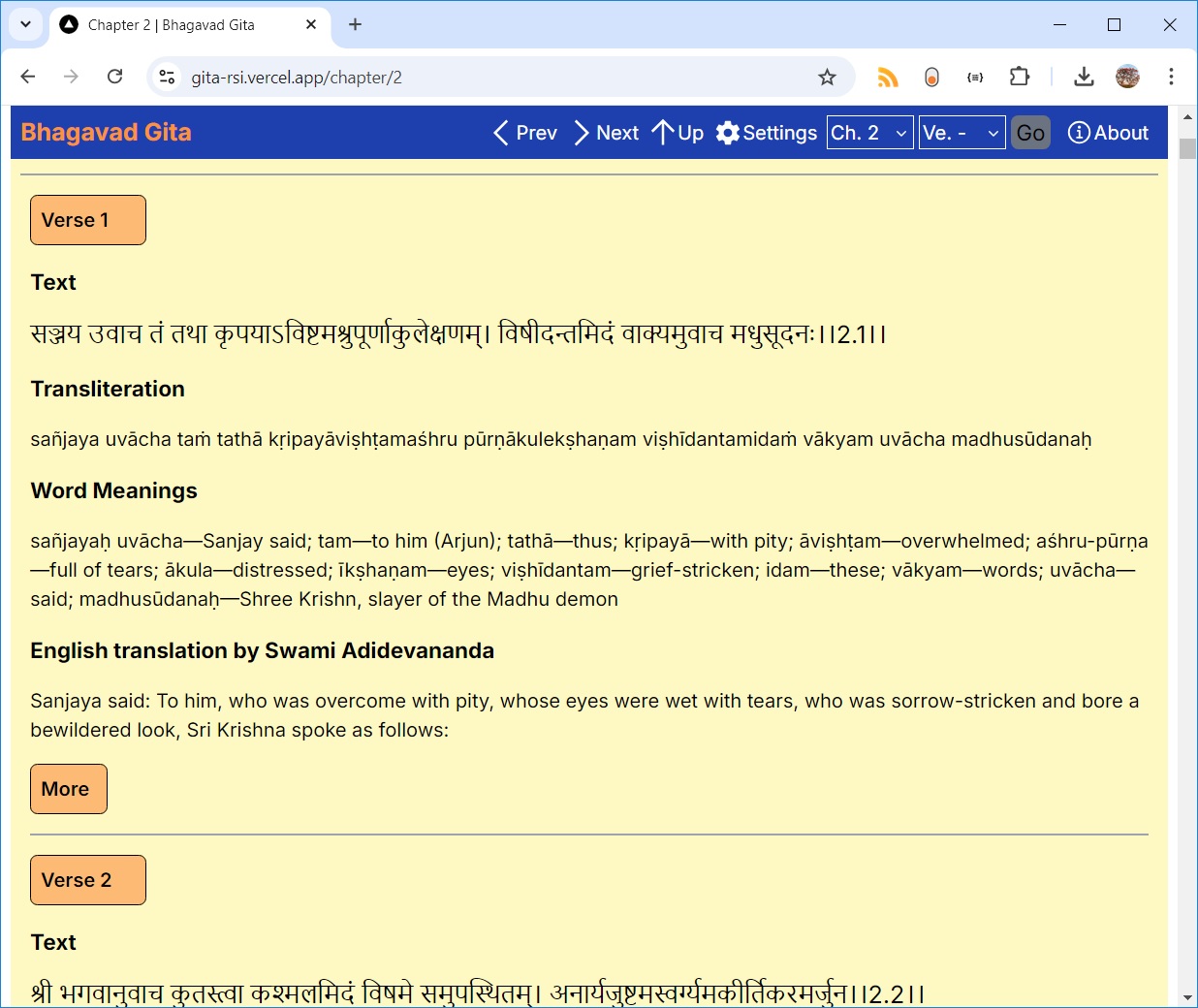Click the Verse 1 Sanskrit text line
The width and height of the screenshot is (1198, 1008).
pyautogui.click(x=458, y=334)
